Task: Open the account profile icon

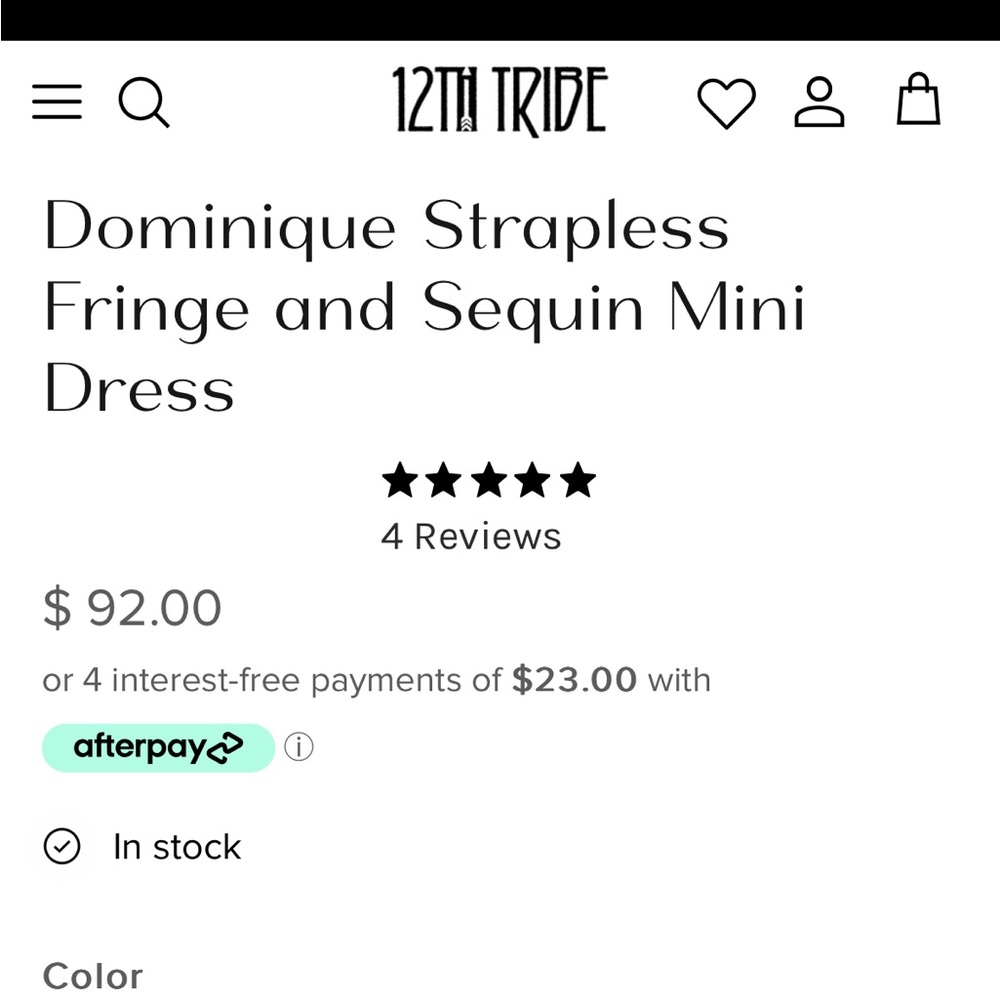Action: (819, 103)
